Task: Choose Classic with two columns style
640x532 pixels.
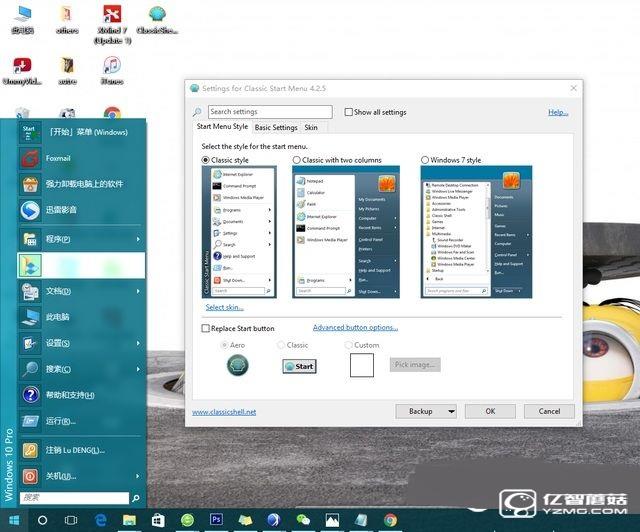Action: click(297, 160)
